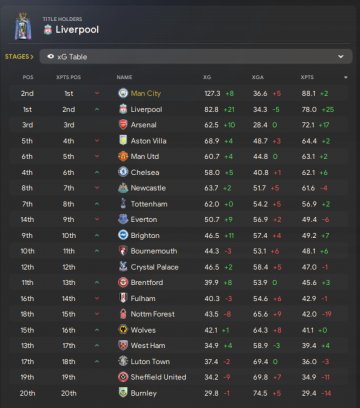Click the Chelsea badge icon
Image resolution: width=360 pixels, height=408 pixels.
123,172
